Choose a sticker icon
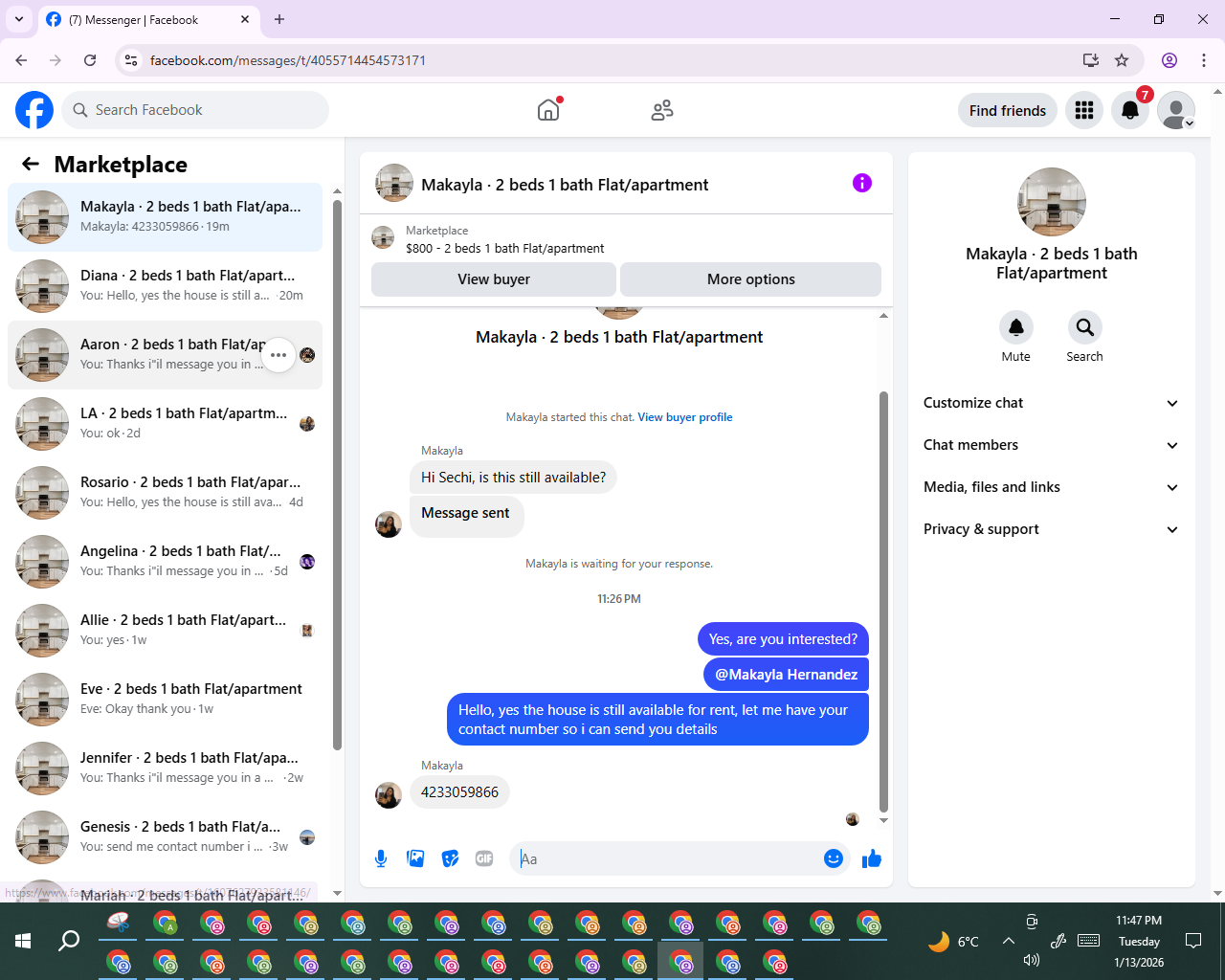This screenshot has height=980, width=1225. tap(450, 858)
